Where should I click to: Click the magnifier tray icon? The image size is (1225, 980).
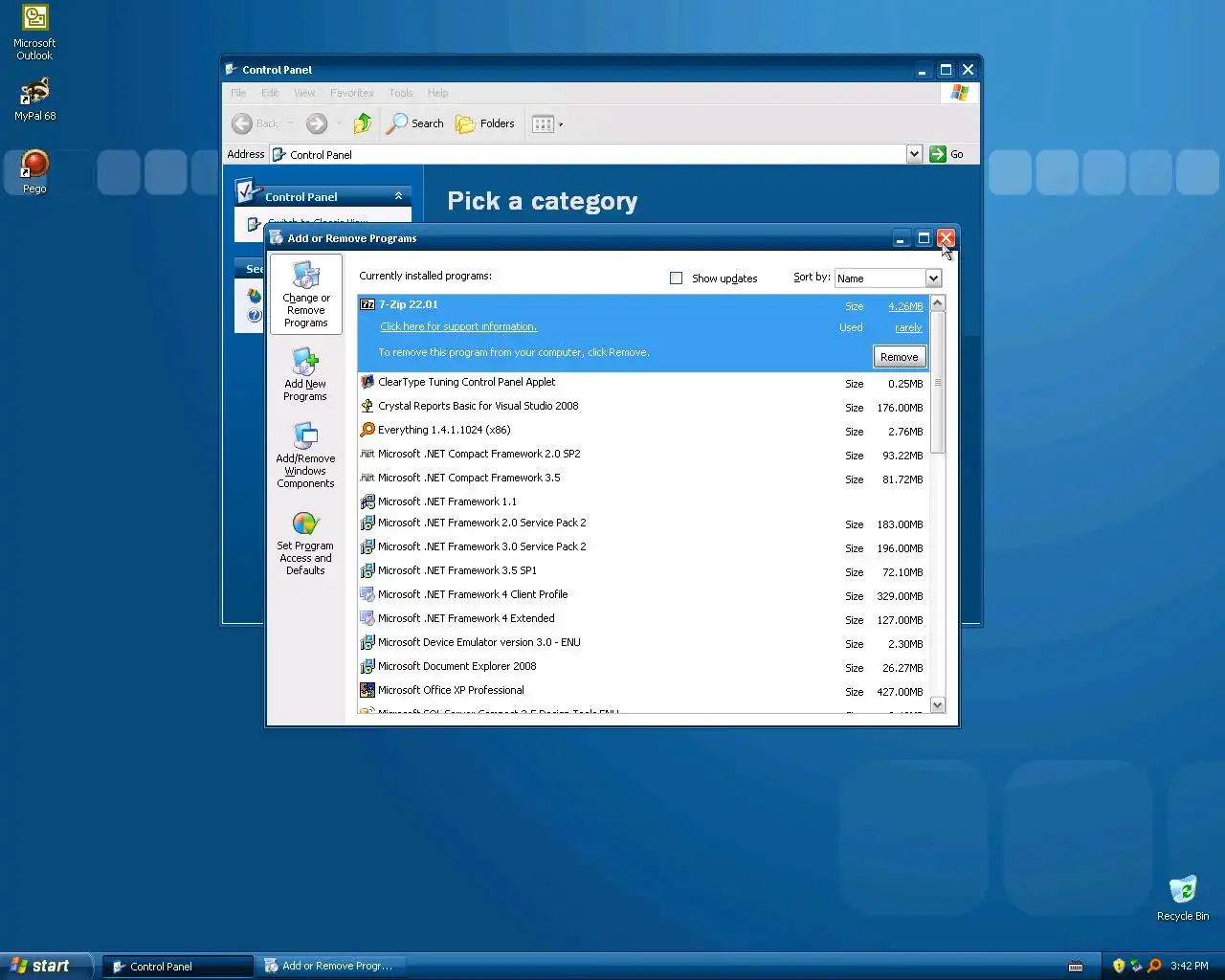(x=1154, y=966)
